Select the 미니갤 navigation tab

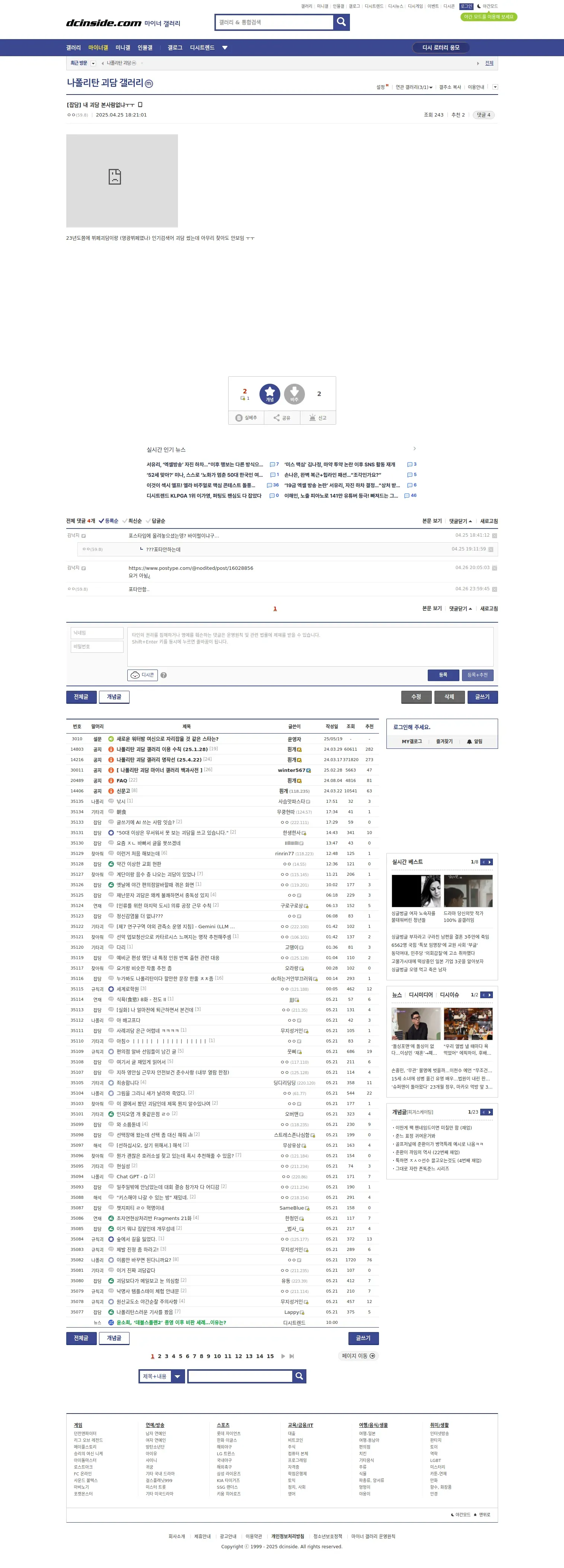click(123, 48)
